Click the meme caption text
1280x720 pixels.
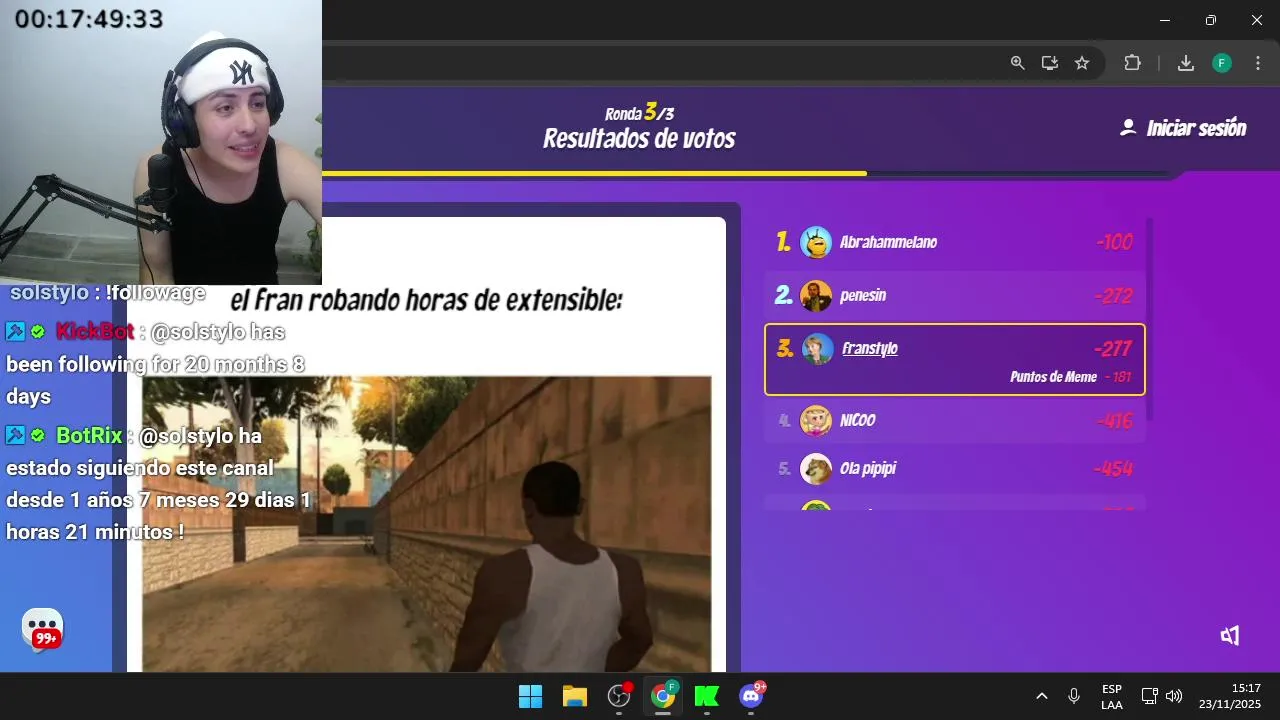click(x=426, y=299)
